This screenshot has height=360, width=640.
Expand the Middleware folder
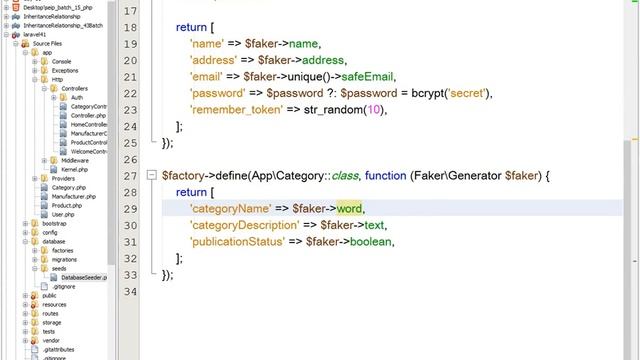(x=44, y=160)
